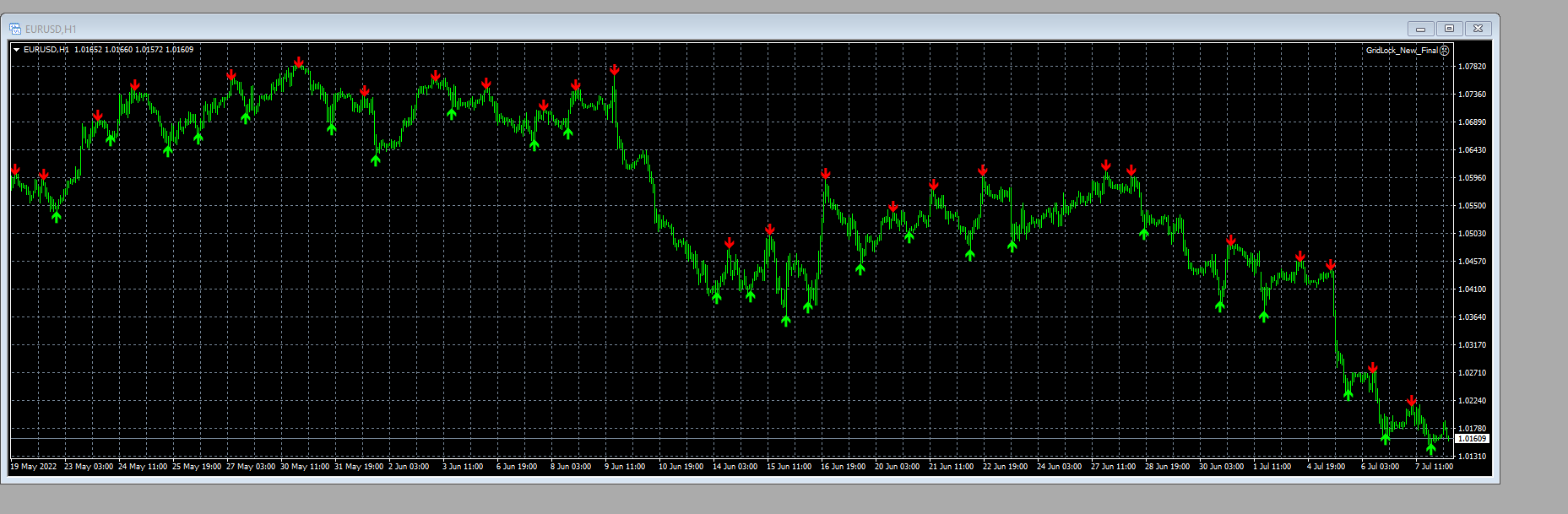Click the GridLock_New_Final expert smiley face icon
This screenshot has width=1568, height=514.
coord(1445,51)
